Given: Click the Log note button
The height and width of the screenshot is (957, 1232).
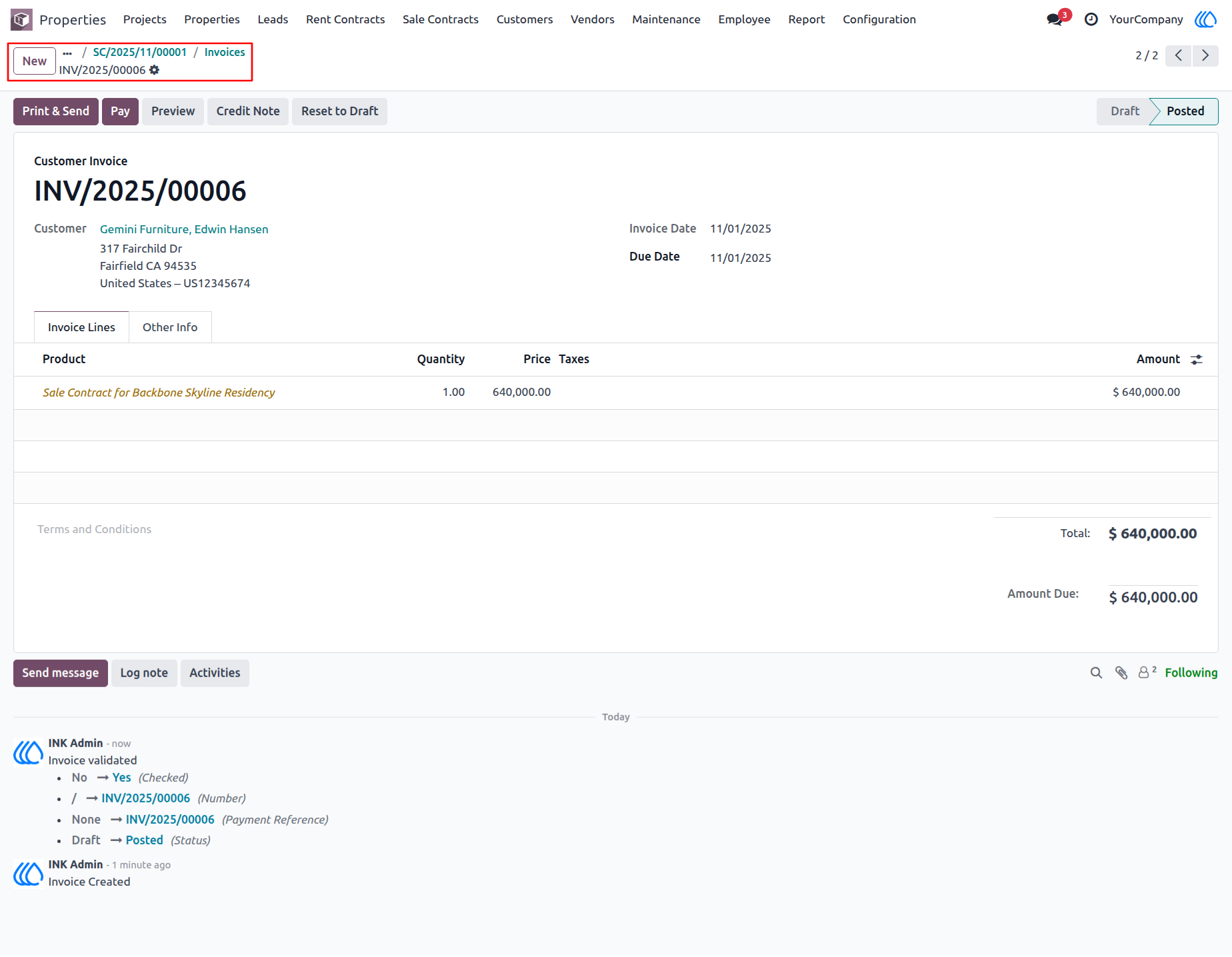Looking at the screenshot, I should 144,673.
